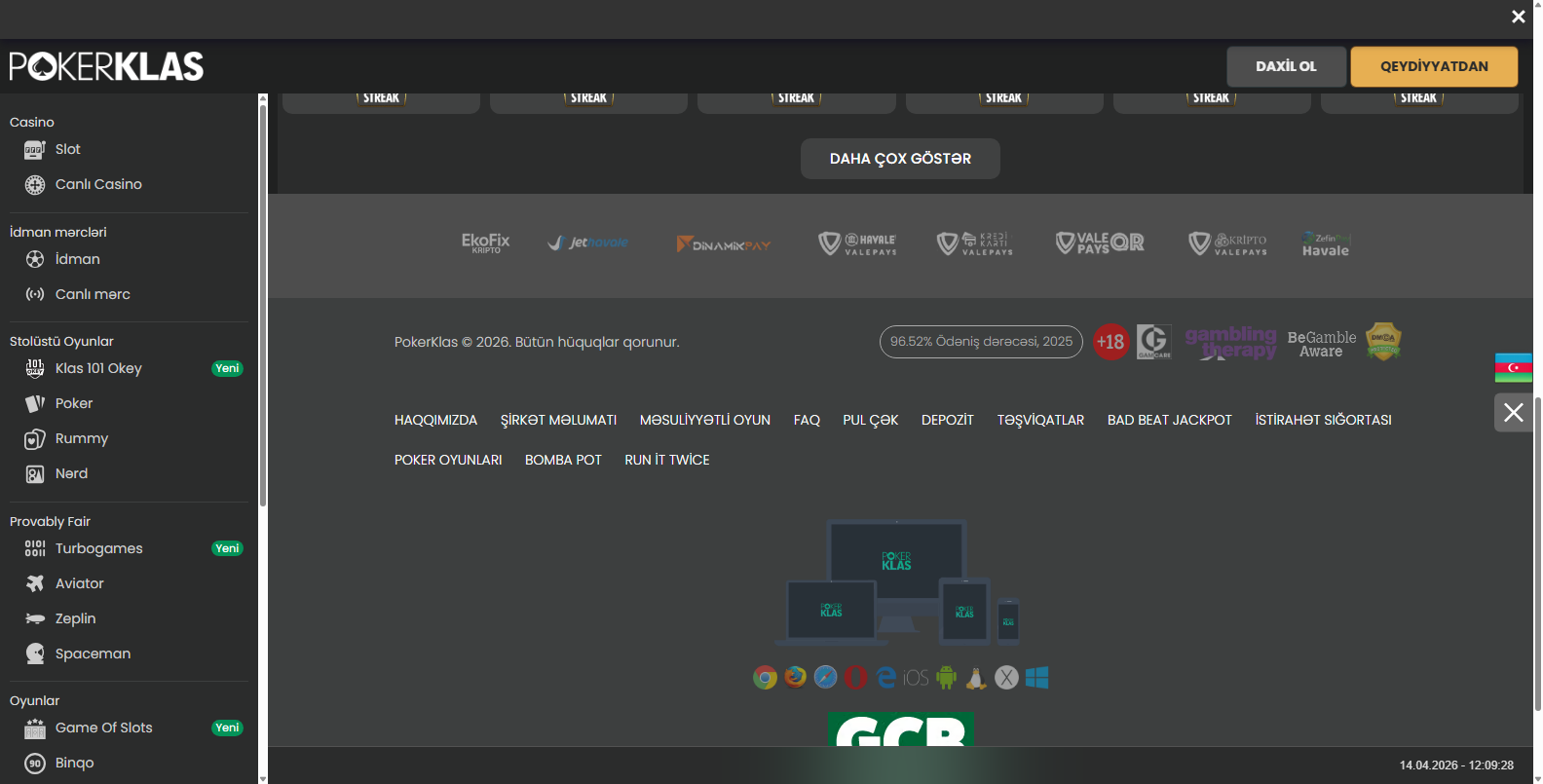Image resolution: width=1543 pixels, height=784 pixels.
Task: Click the Canlı merc live broadcast icon
Action: tap(35, 294)
